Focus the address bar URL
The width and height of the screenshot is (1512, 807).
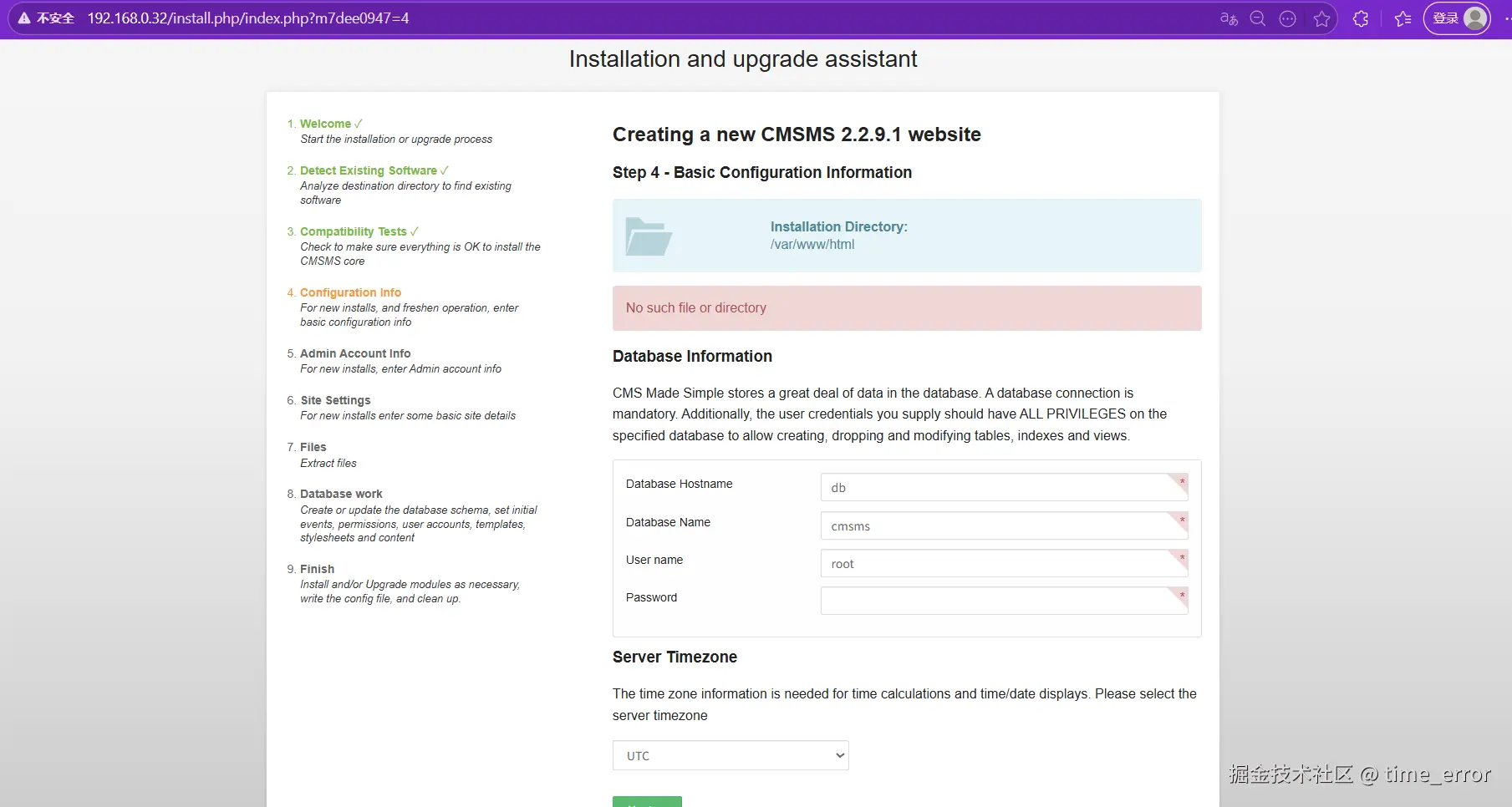coord(248,18)
